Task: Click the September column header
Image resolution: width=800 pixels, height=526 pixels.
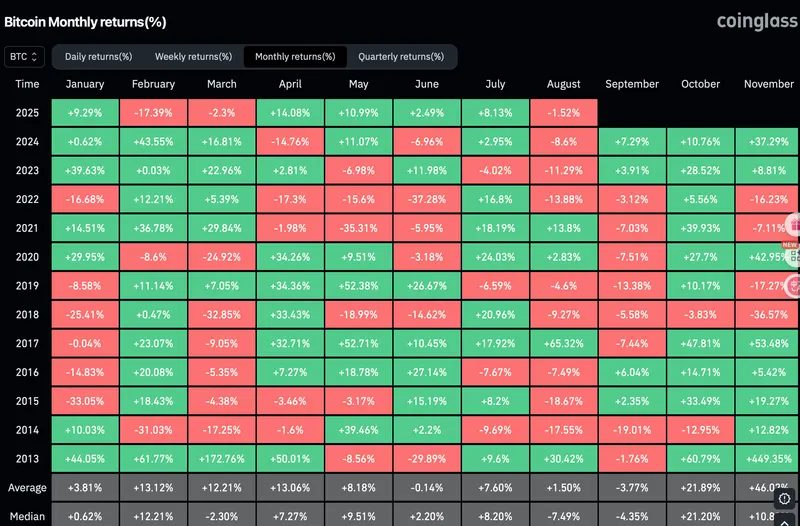Action: [x=632, y=84]
